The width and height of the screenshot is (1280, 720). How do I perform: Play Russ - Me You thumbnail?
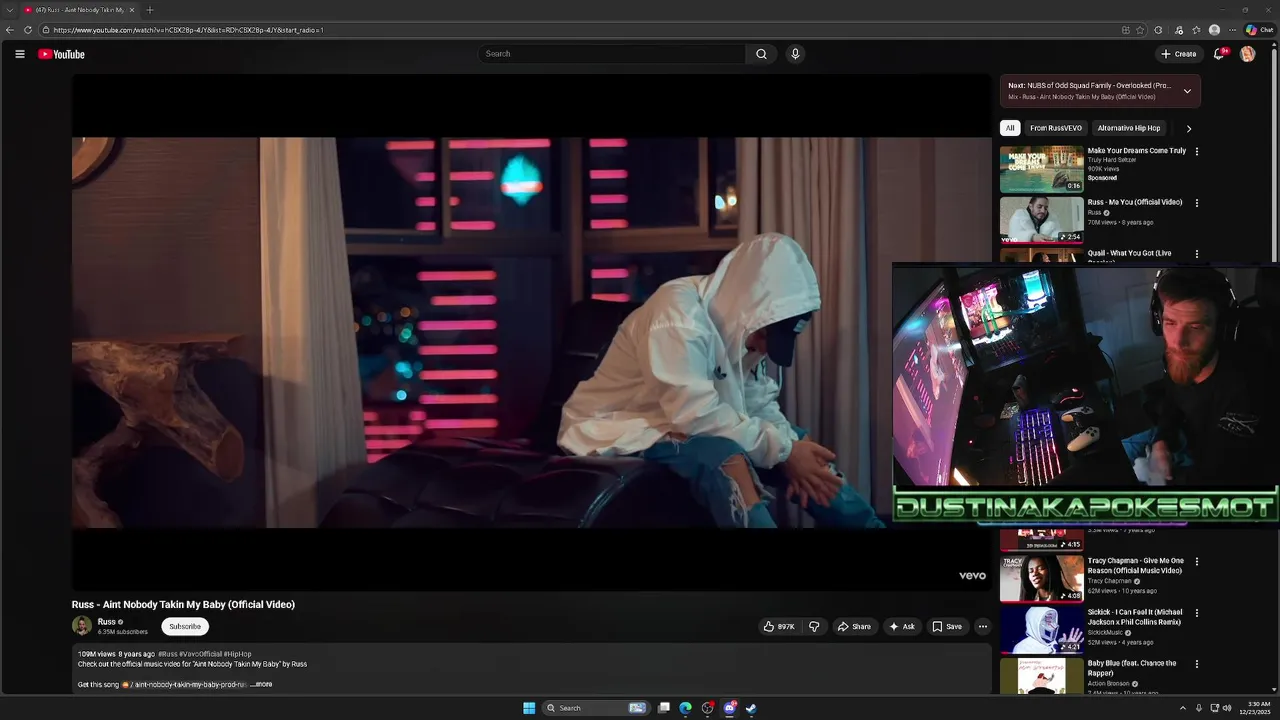tap(1042, 220)
